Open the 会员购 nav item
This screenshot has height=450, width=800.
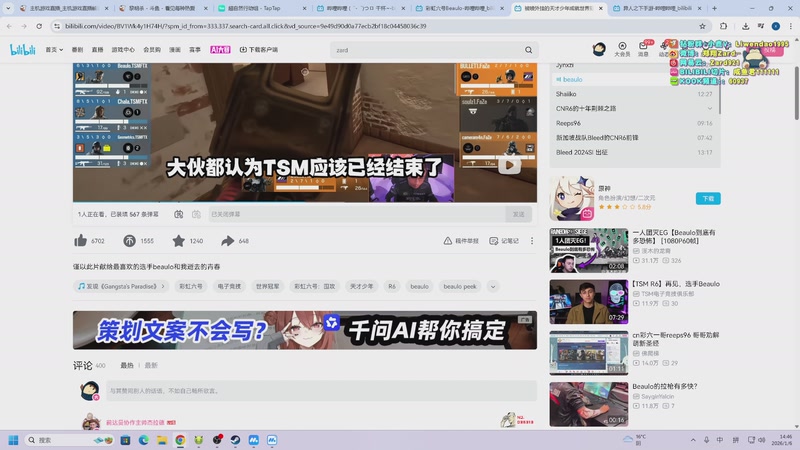pyautogui.click(x=152, y=49)
